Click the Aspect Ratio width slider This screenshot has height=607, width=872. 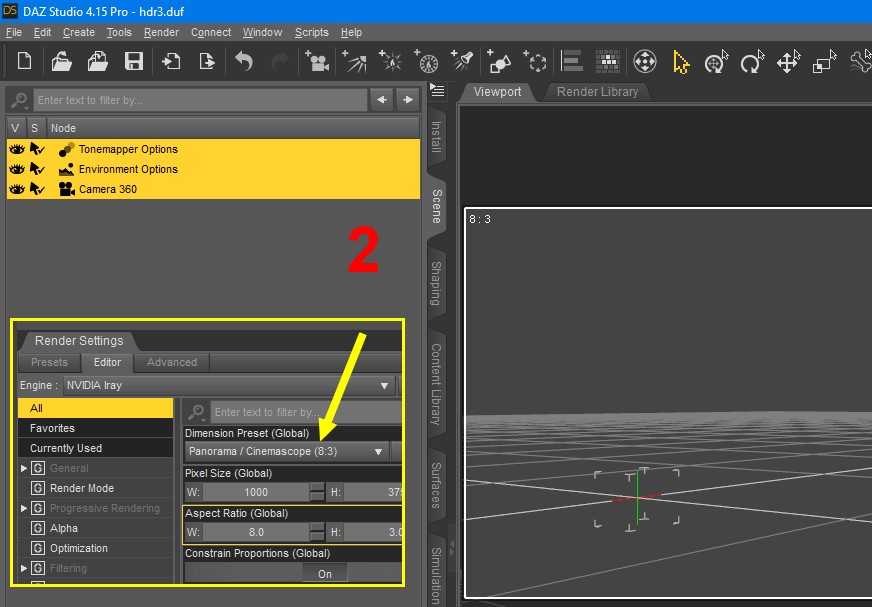click(x=256, y=532)
